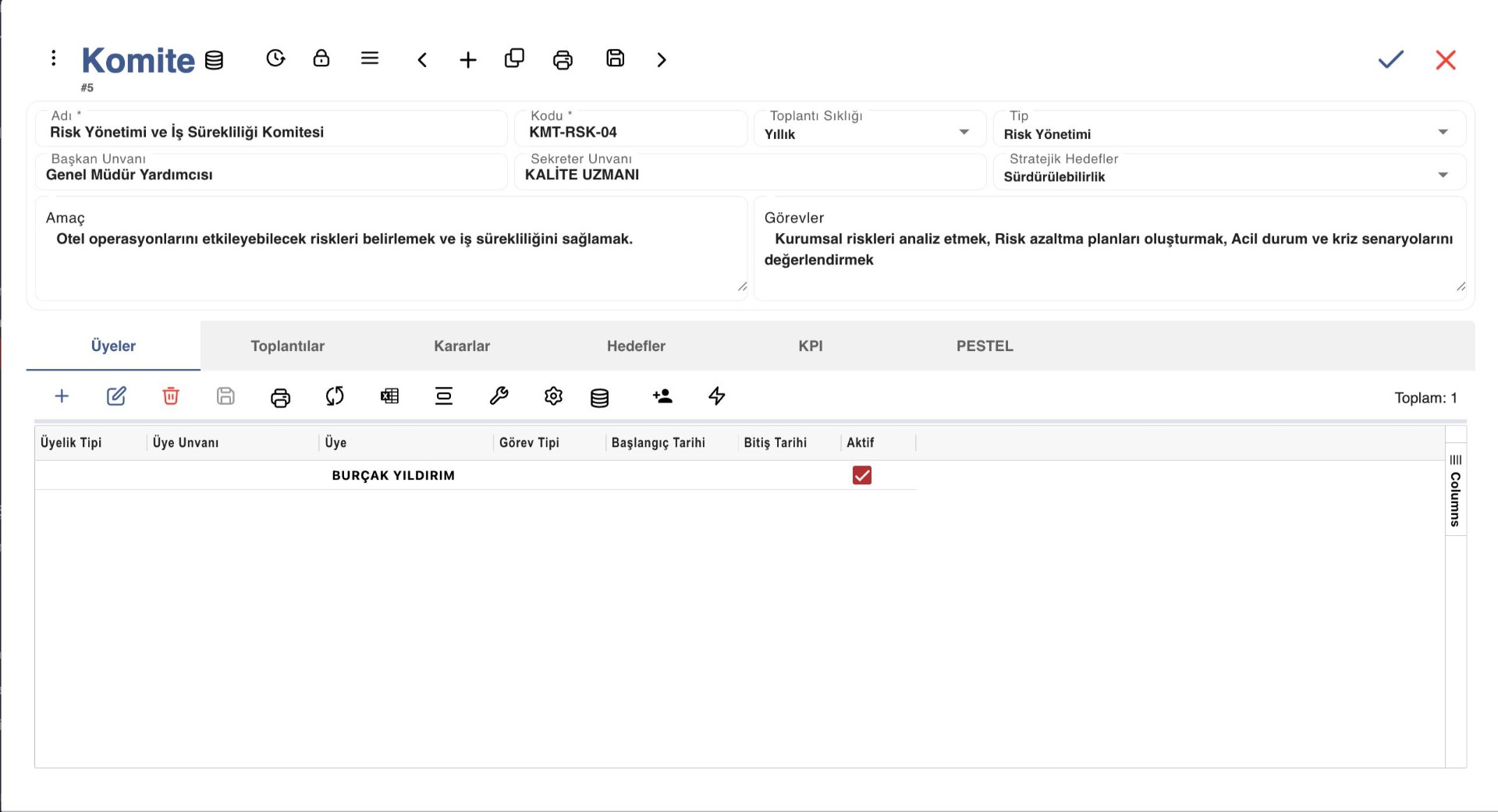Show the PESTEL tab
1498x812 pixels.
point(985,346)
